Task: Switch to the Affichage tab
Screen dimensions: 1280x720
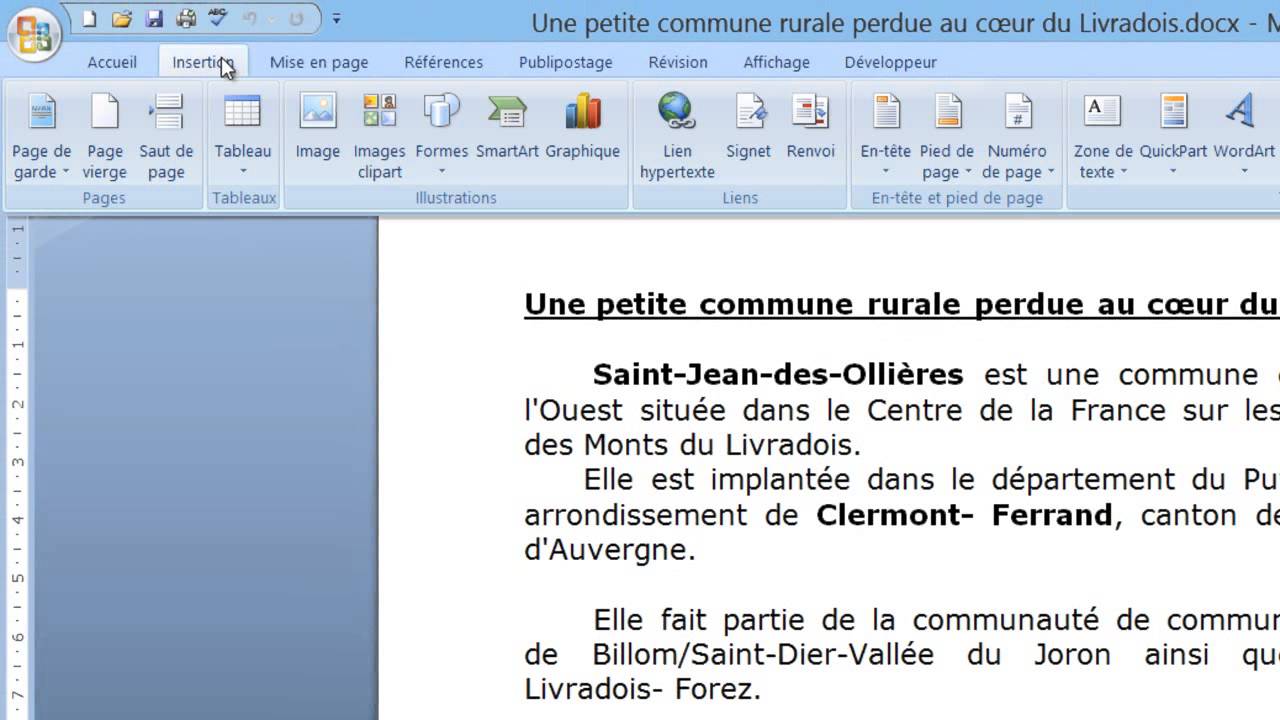Action: click(x=777, y=62)
